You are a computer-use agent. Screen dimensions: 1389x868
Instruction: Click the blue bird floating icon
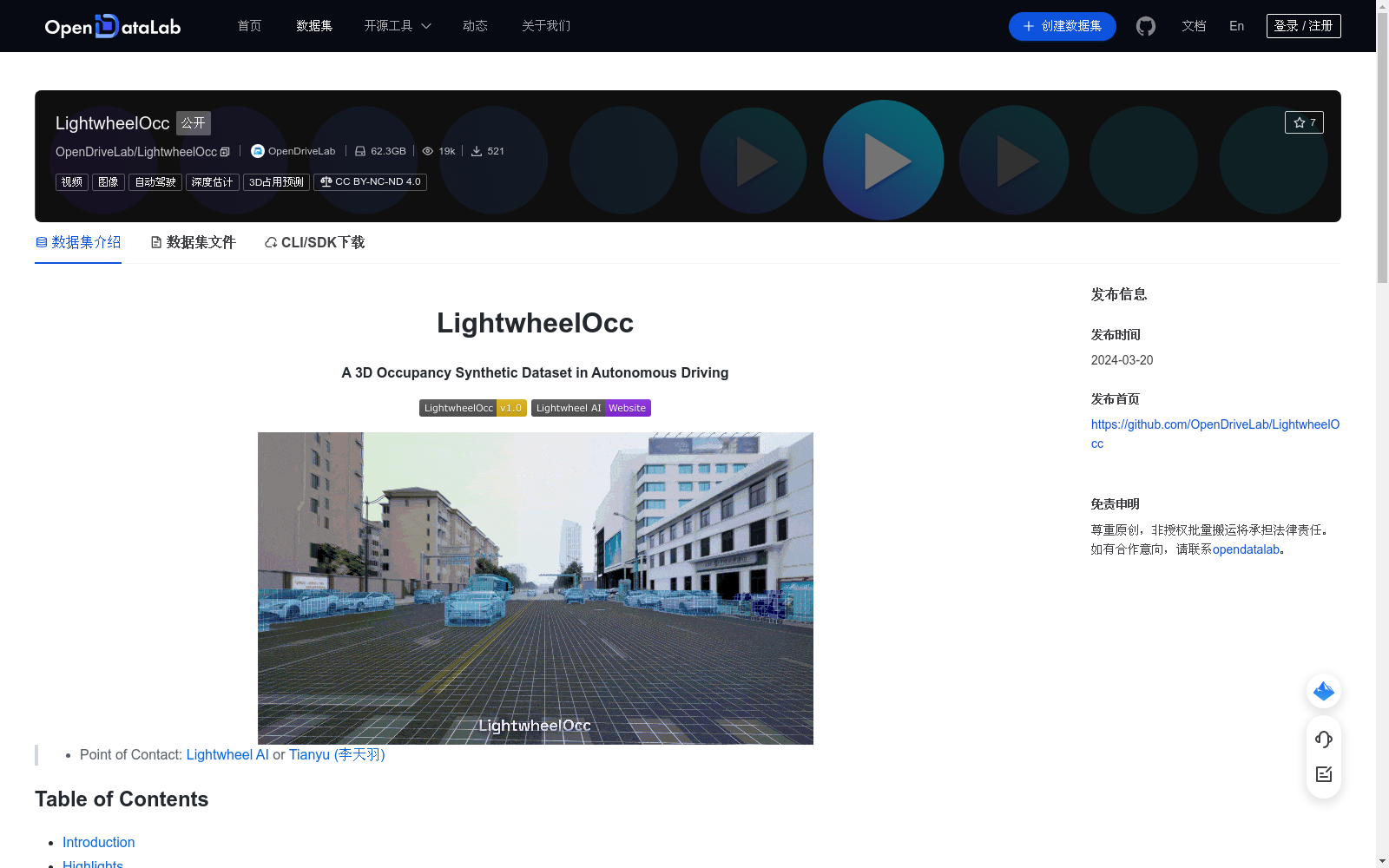point(1324,691)
